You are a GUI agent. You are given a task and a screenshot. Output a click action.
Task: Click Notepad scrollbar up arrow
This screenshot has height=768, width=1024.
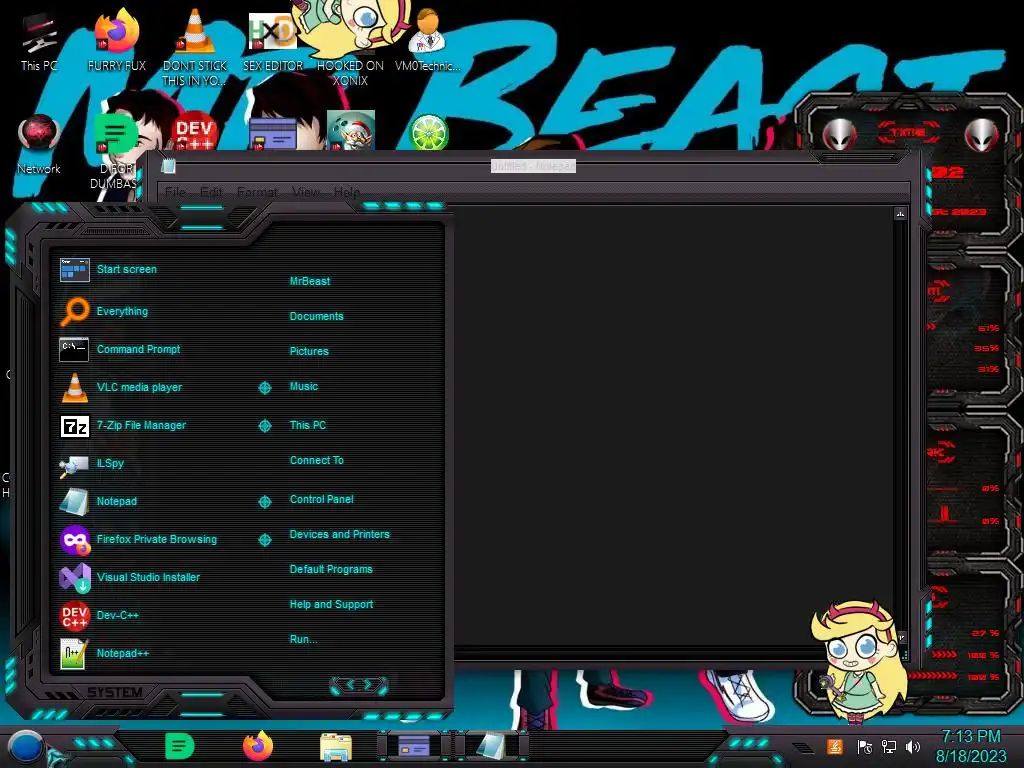click(900, 214)
